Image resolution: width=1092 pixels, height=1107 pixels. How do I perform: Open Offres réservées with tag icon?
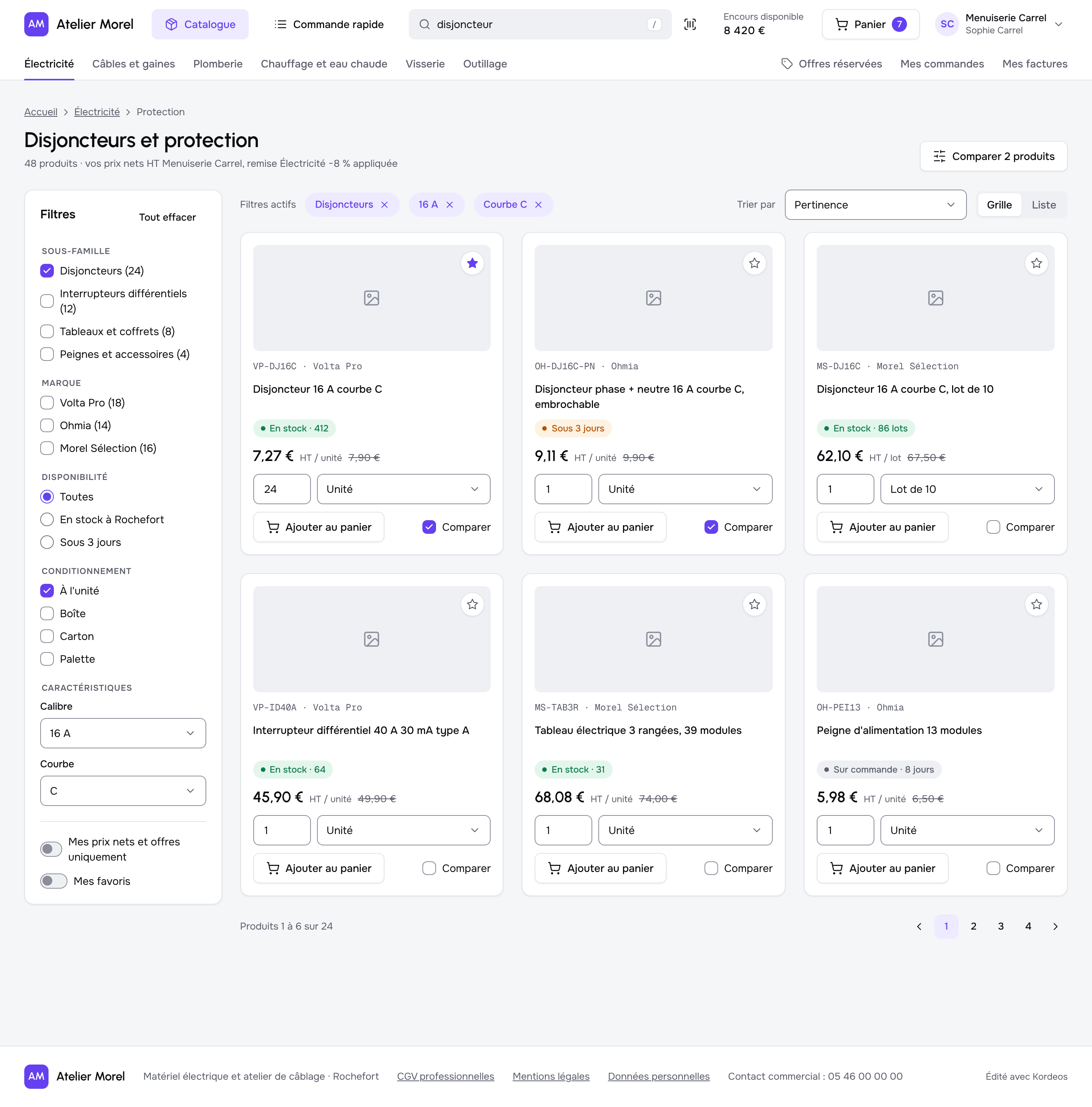(831, 64)
